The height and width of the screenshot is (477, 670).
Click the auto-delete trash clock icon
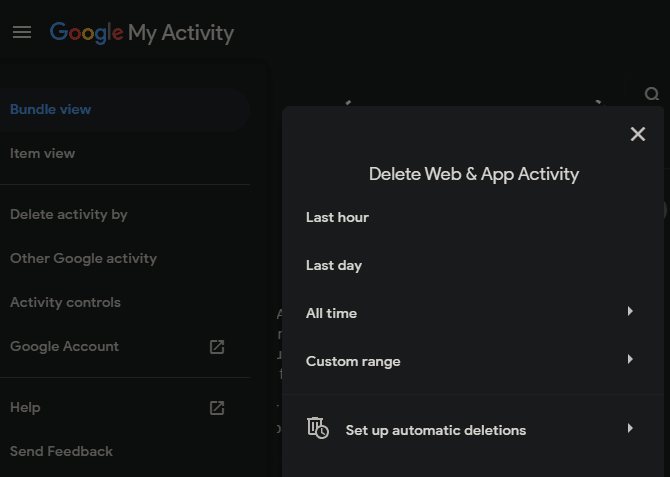click(317, 428)
